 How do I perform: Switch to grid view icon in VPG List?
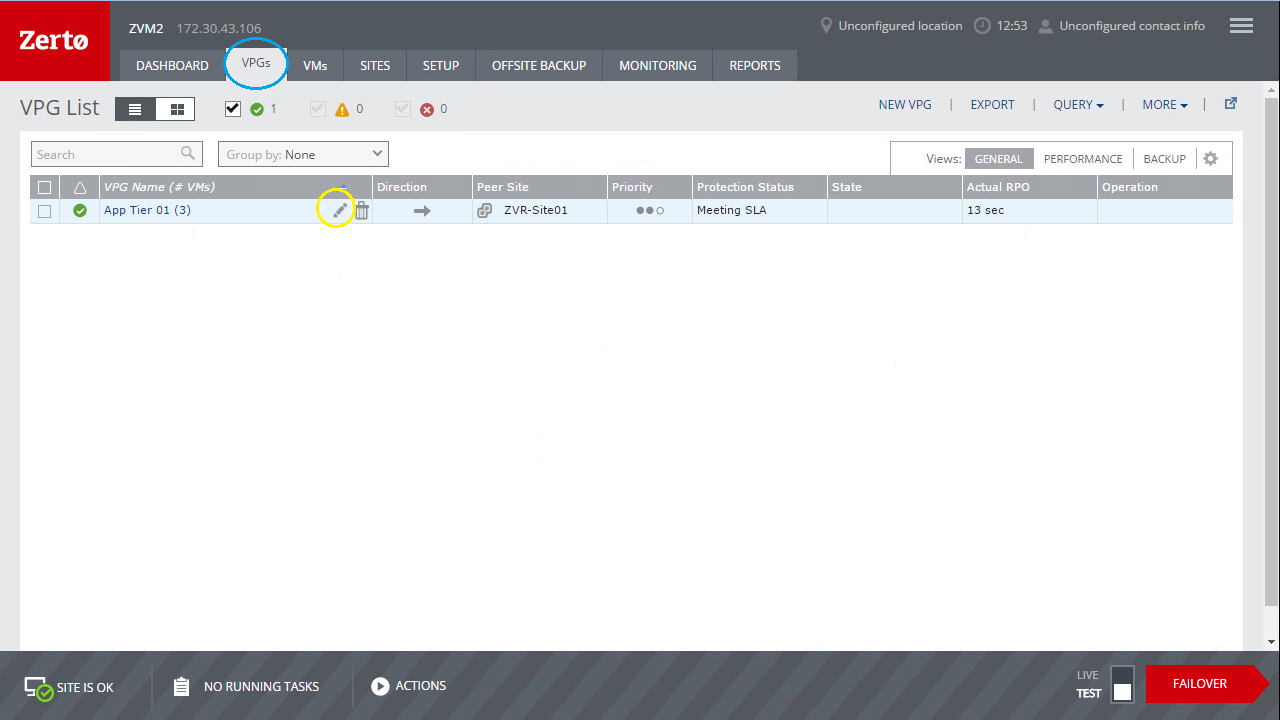[177, 109]
